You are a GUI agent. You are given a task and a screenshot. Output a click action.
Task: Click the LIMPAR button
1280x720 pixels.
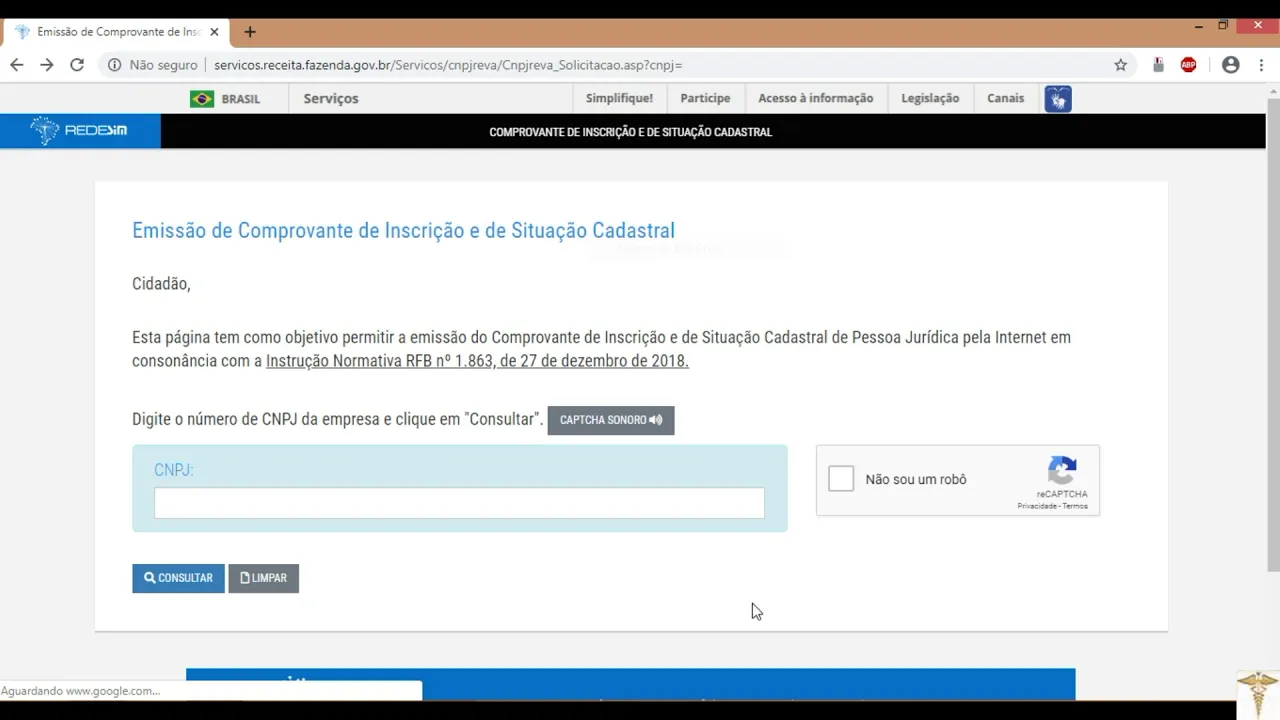click(263, 578)
